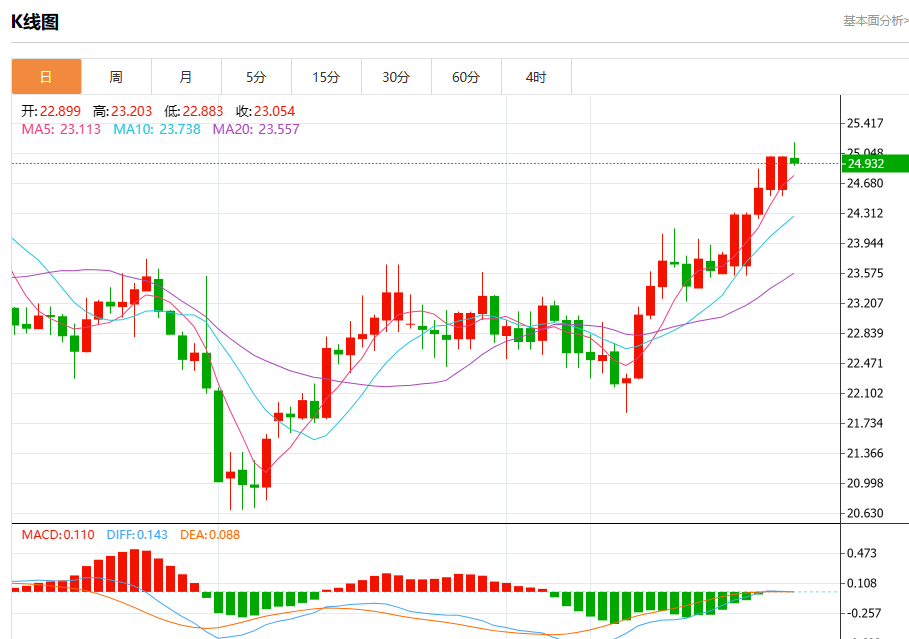Open the 60分 interval tab
Viewport: 909px width, 639px height.
click(x=466, y=77)
